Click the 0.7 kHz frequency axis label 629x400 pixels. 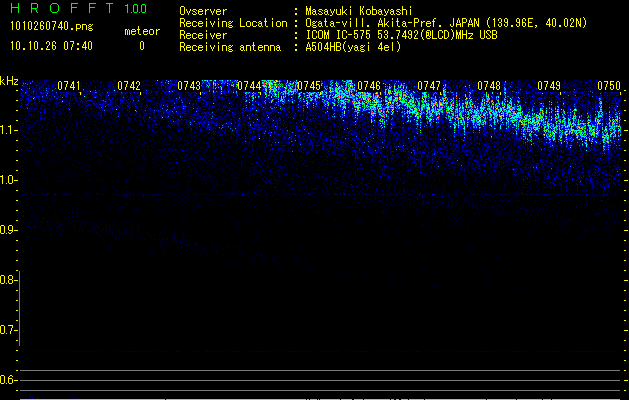pos(8,330)
